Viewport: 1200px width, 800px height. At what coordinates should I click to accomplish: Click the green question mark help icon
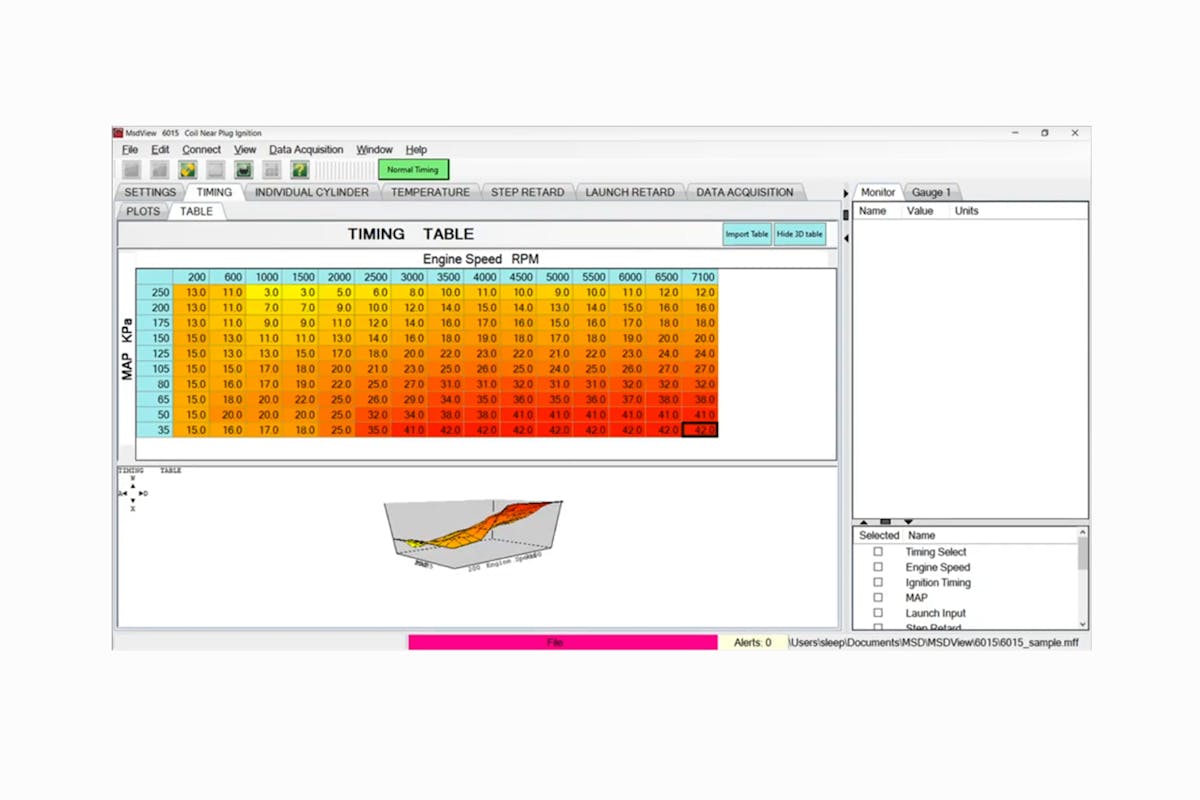pyautogui.click(x=299, y=170)
